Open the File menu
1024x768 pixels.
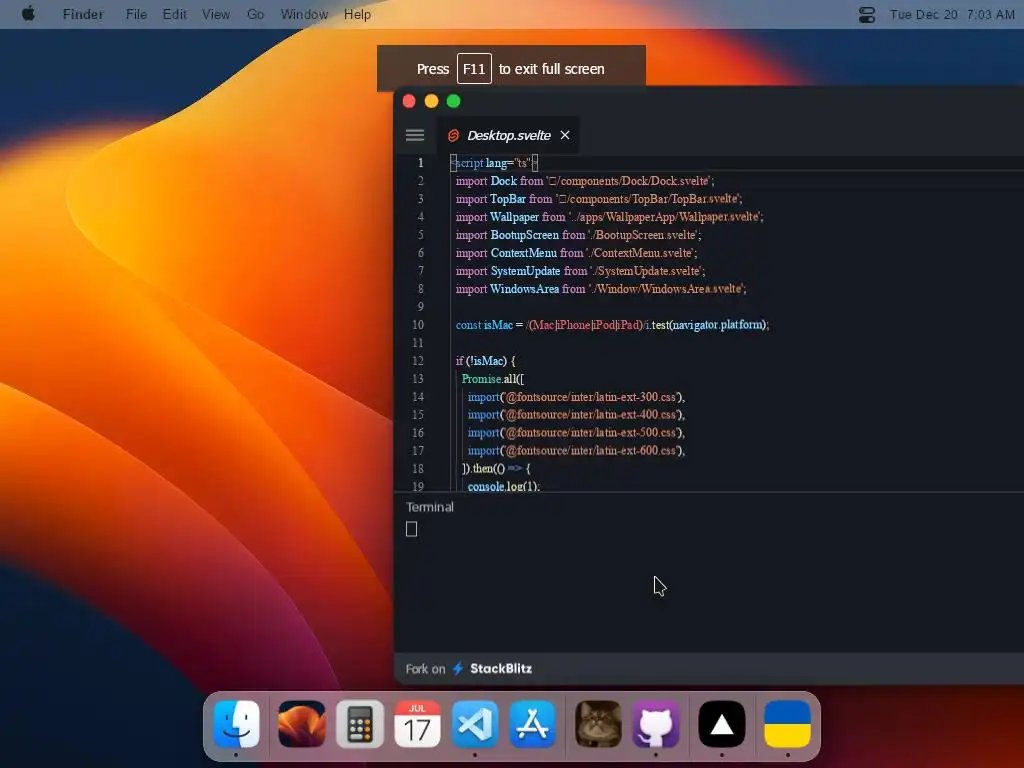tap(136, 14)
